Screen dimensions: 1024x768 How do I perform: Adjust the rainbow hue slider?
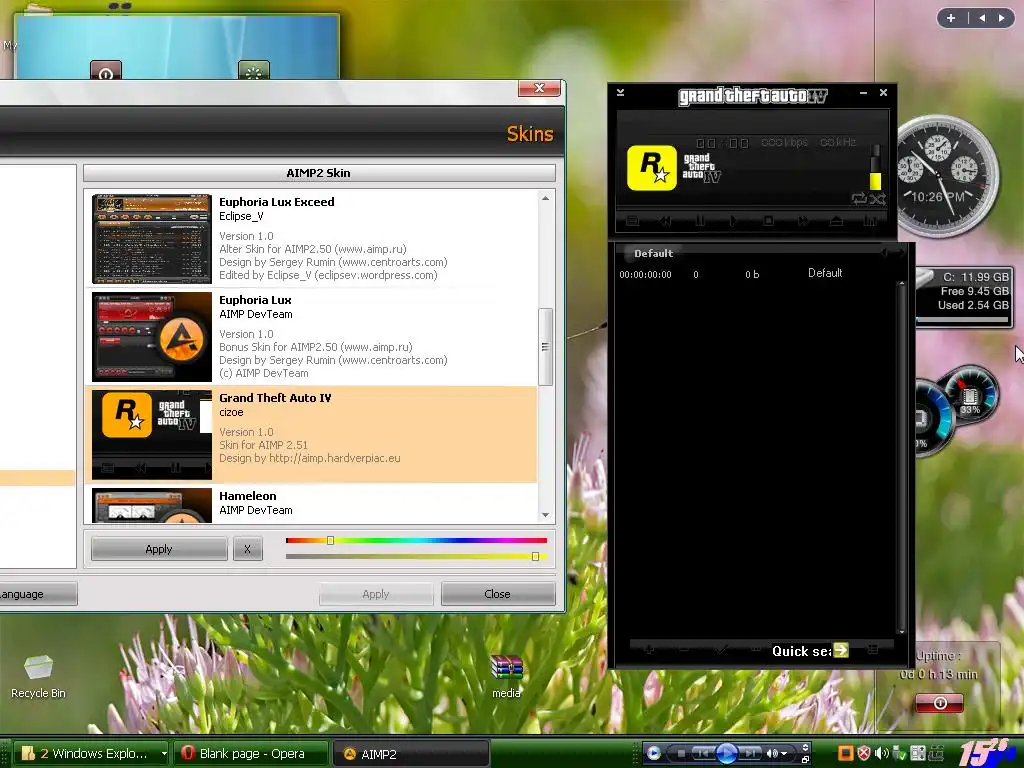pyautogui.click(x=416, y=540)
